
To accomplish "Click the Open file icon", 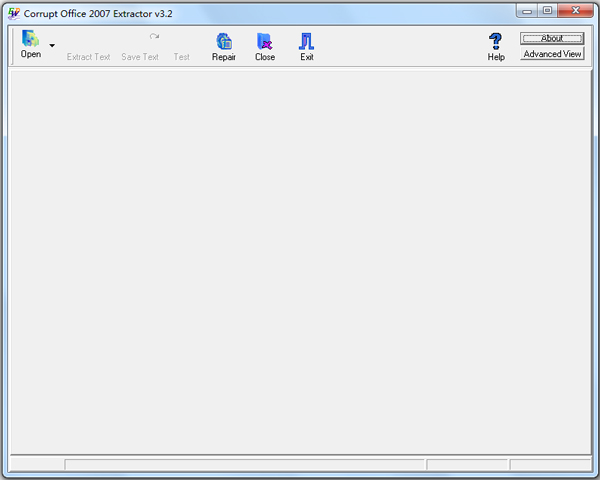I will [x=31, y=39].
